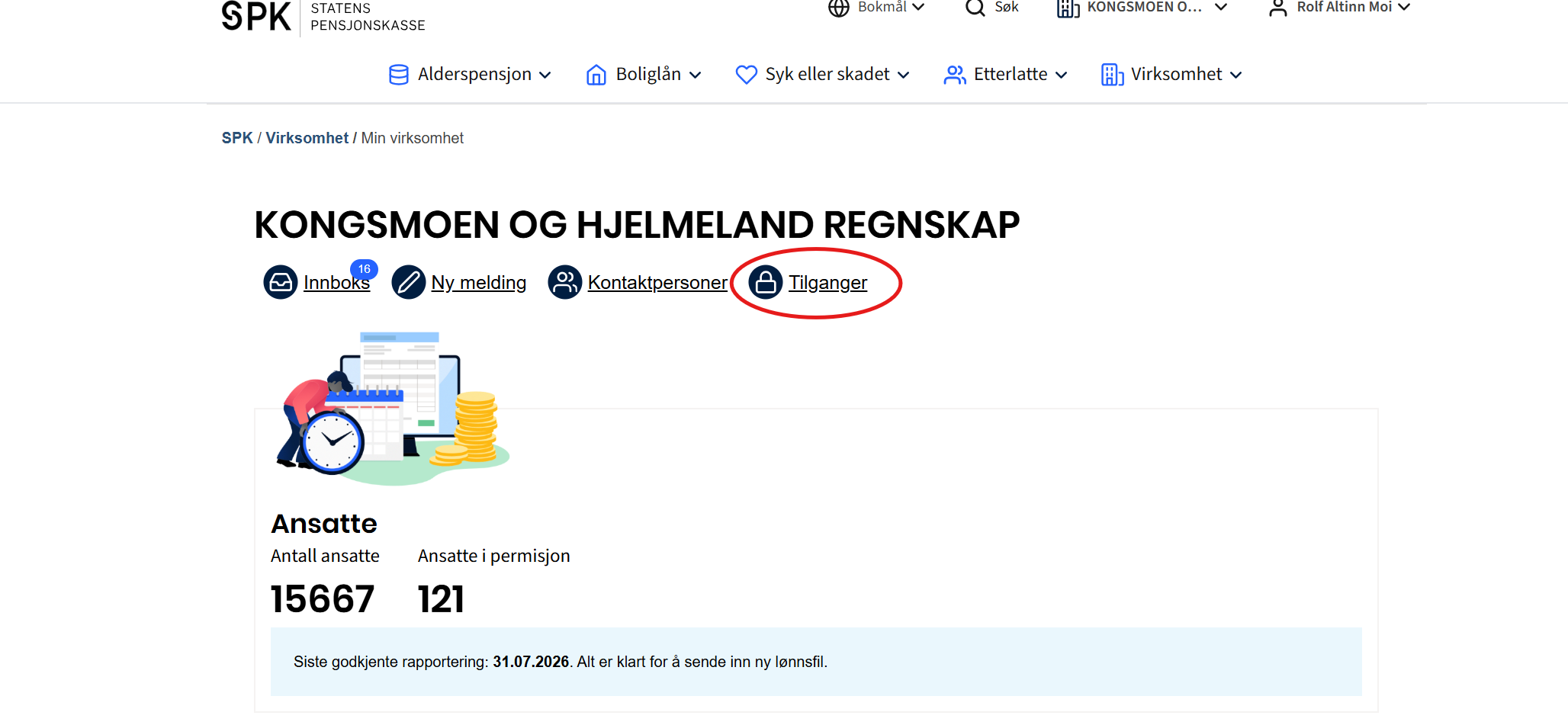
Task: Click the 16 unread badge on Innboks
Action: point(364,269)
